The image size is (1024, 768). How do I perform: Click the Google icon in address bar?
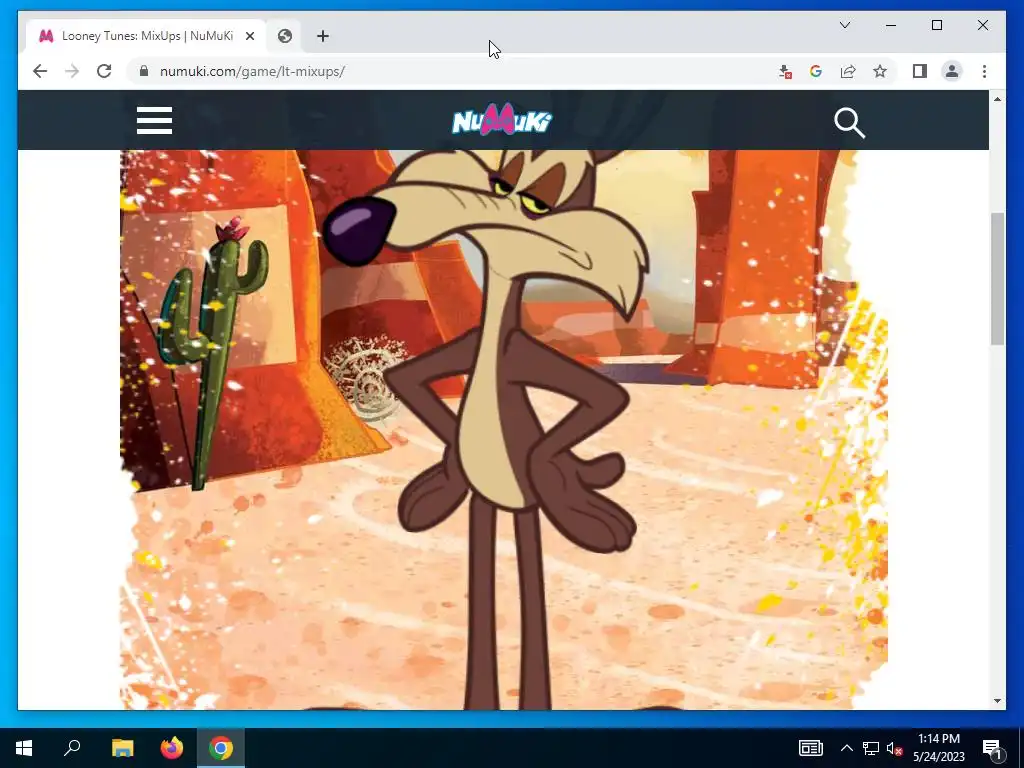point(816,71)
